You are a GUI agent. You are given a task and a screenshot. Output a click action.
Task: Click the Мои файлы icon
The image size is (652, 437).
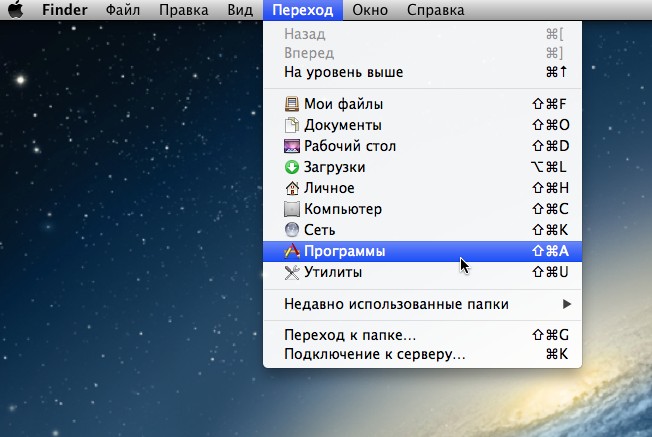pyautogui.click(x=291, y=104)
